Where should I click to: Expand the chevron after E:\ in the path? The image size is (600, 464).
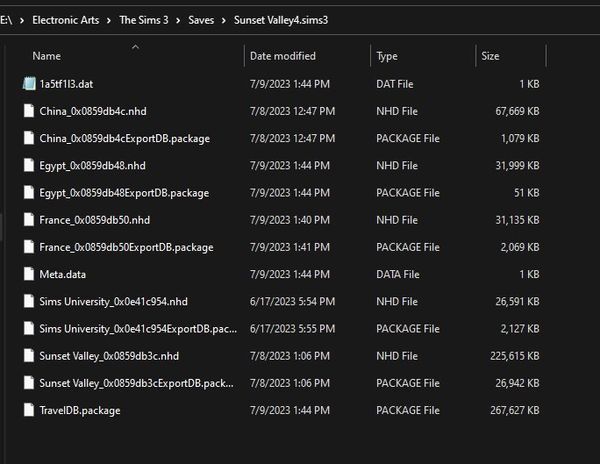tap(22, 20)
